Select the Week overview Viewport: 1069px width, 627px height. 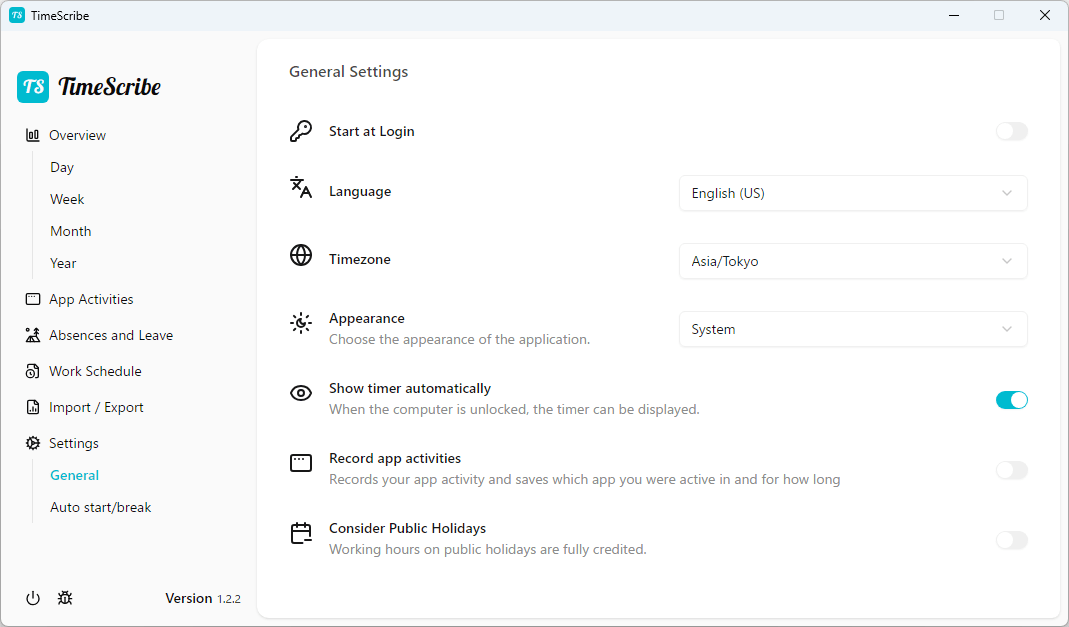click(x=67, y=199)
